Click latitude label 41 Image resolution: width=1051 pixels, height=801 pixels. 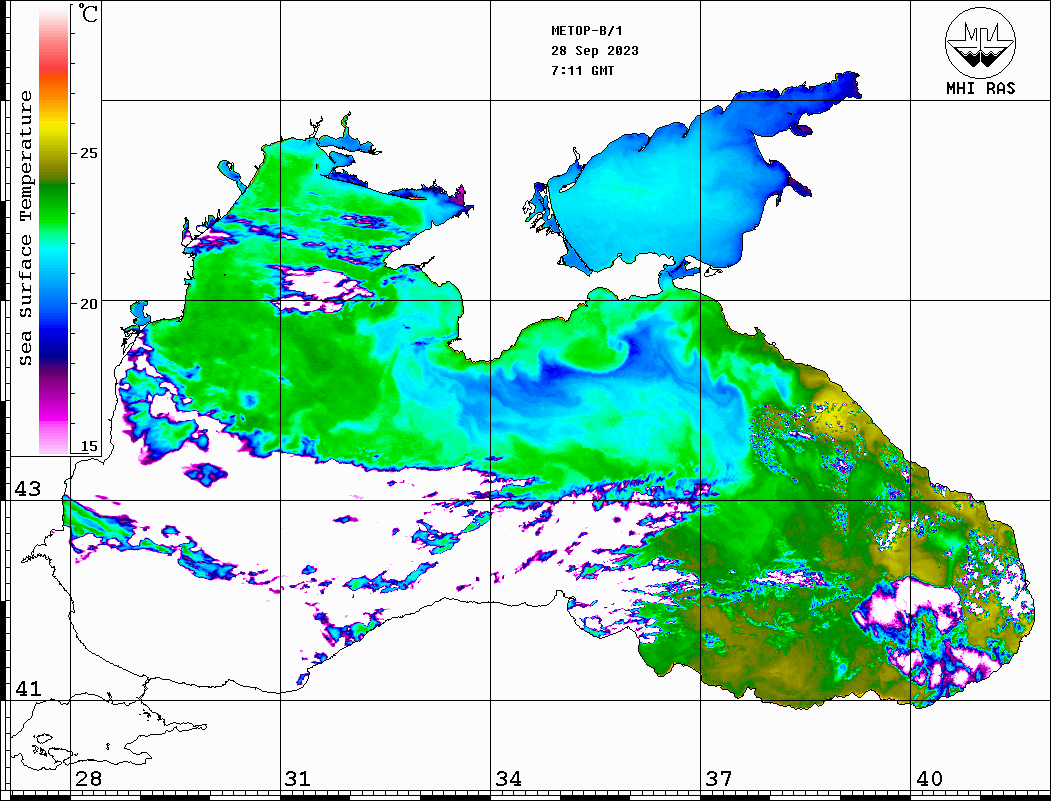click(x=28, y=688)
